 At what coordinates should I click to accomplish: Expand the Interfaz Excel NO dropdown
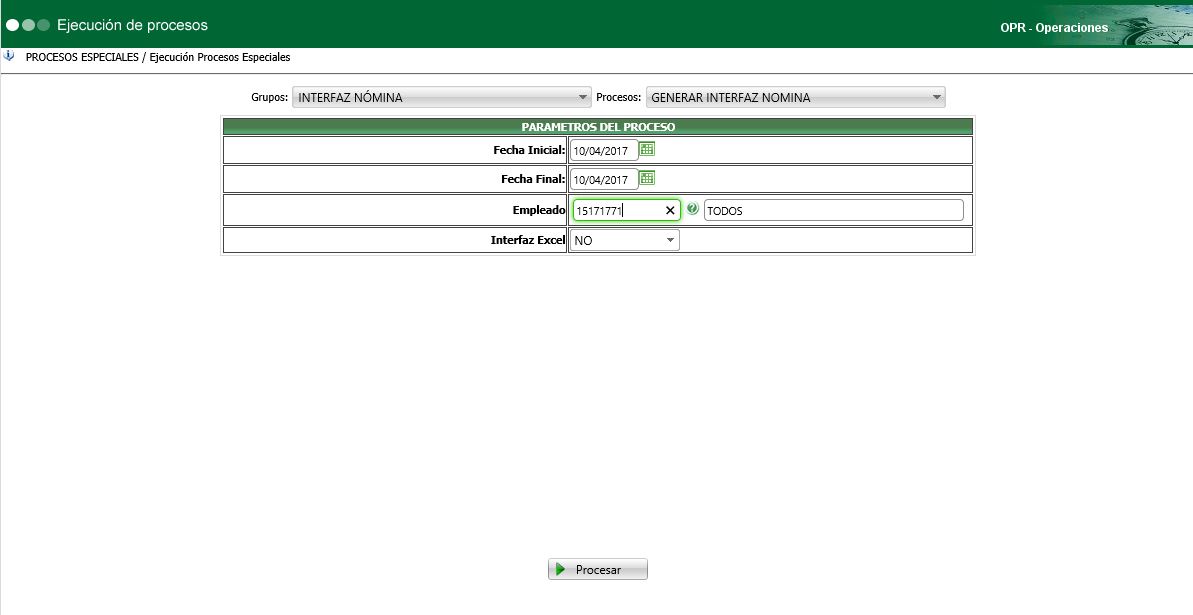pos(624,241)
